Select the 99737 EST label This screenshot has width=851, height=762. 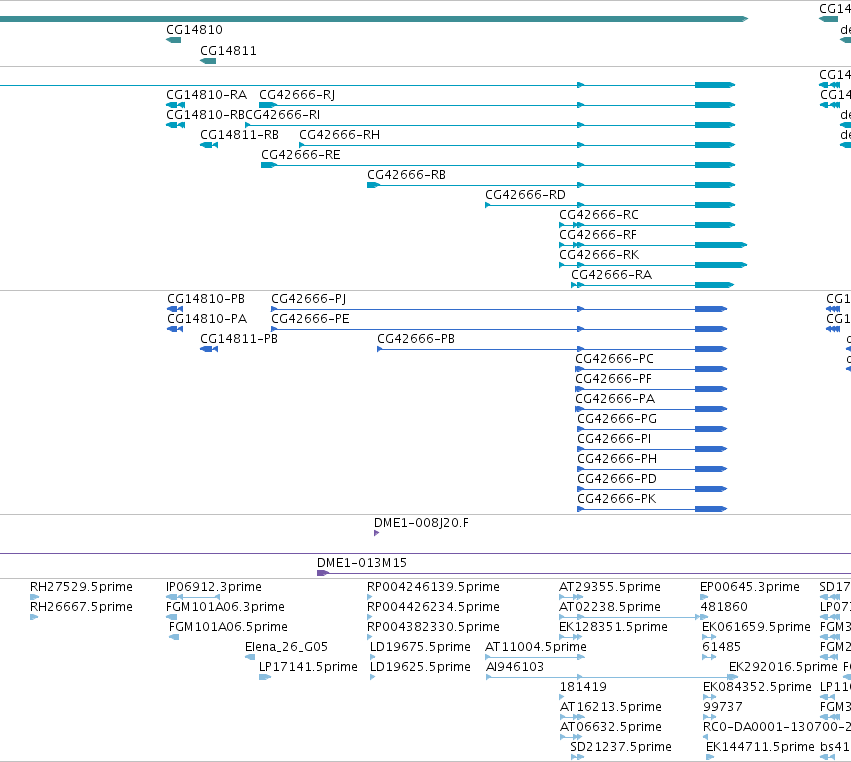point(722,707)
